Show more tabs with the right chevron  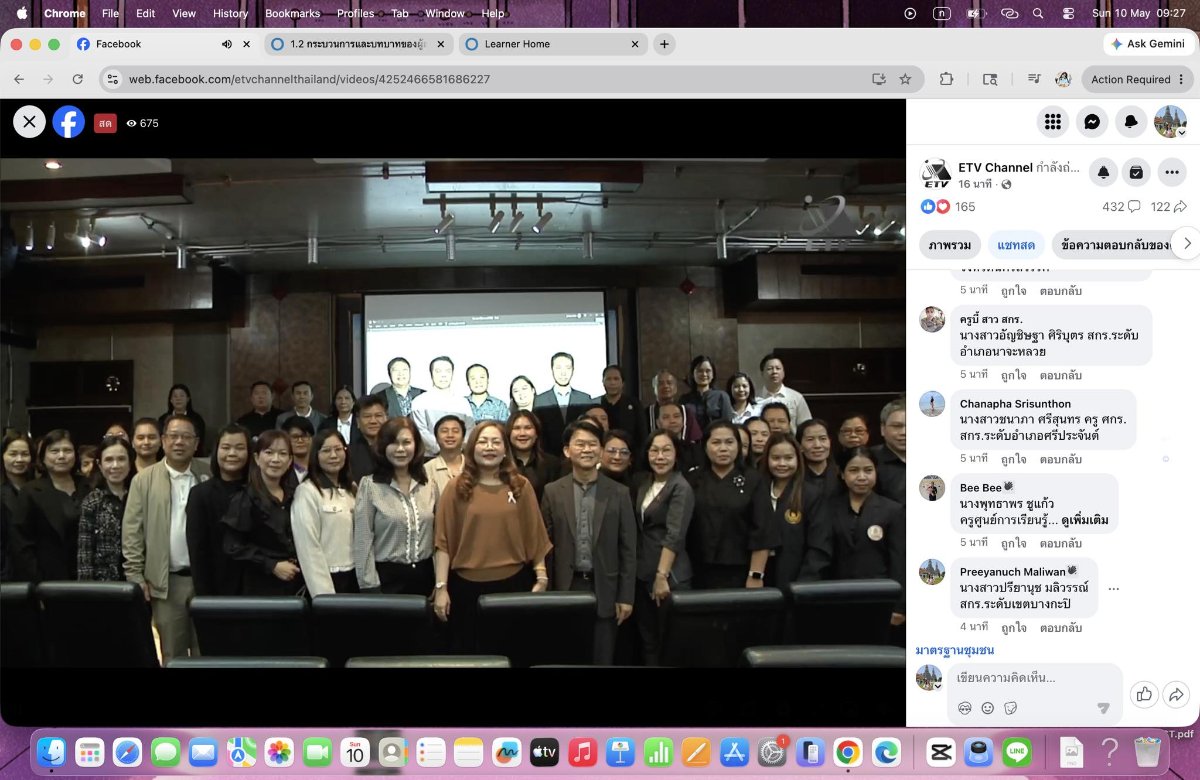click(1187, 243)
